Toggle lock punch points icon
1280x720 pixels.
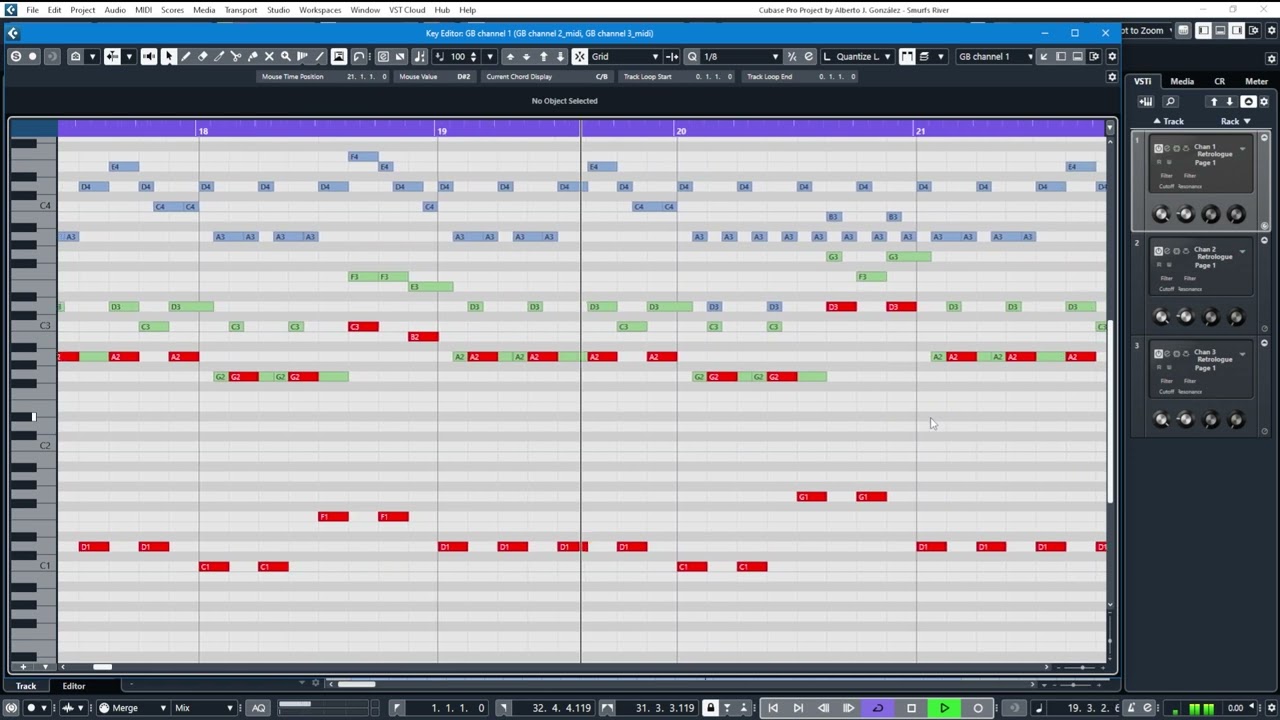click(710, 708)
